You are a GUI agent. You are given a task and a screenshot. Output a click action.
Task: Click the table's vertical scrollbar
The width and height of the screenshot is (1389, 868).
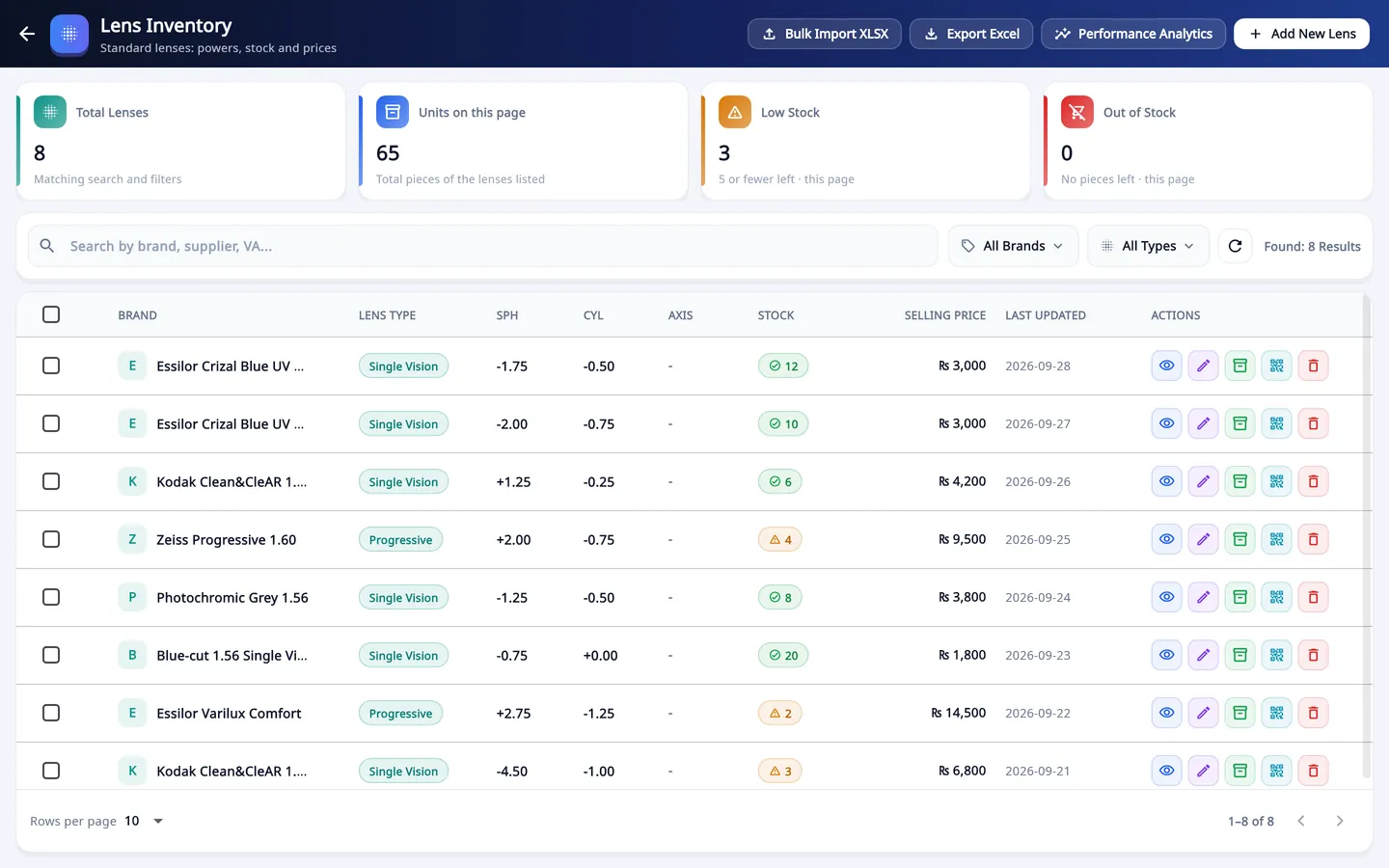[x=1366, y=537]
